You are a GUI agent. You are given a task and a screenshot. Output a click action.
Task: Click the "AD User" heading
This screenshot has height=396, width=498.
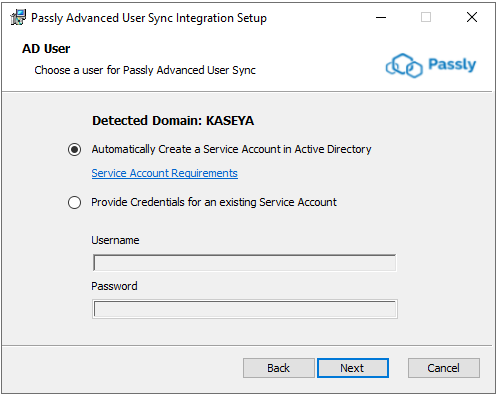point(46,49)
